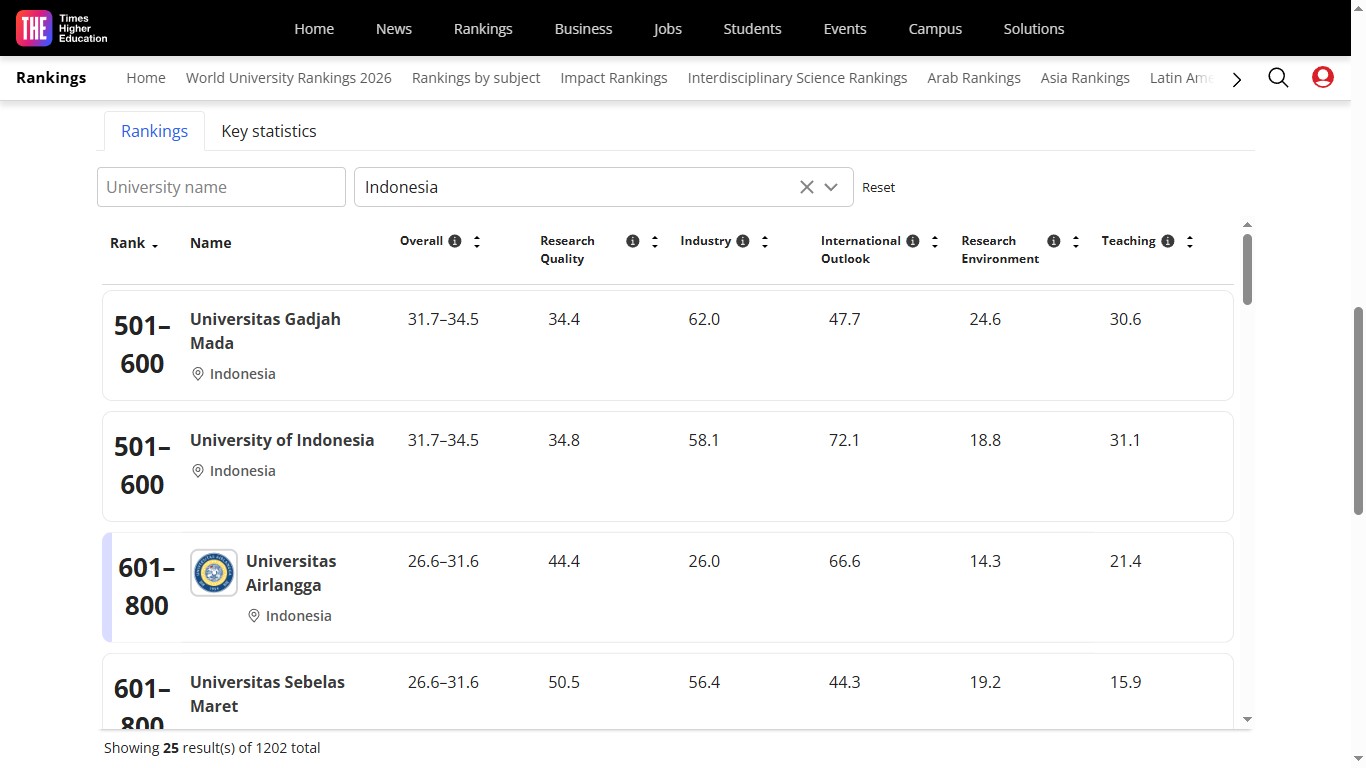Click the Industry column info icon

[743, 241]
